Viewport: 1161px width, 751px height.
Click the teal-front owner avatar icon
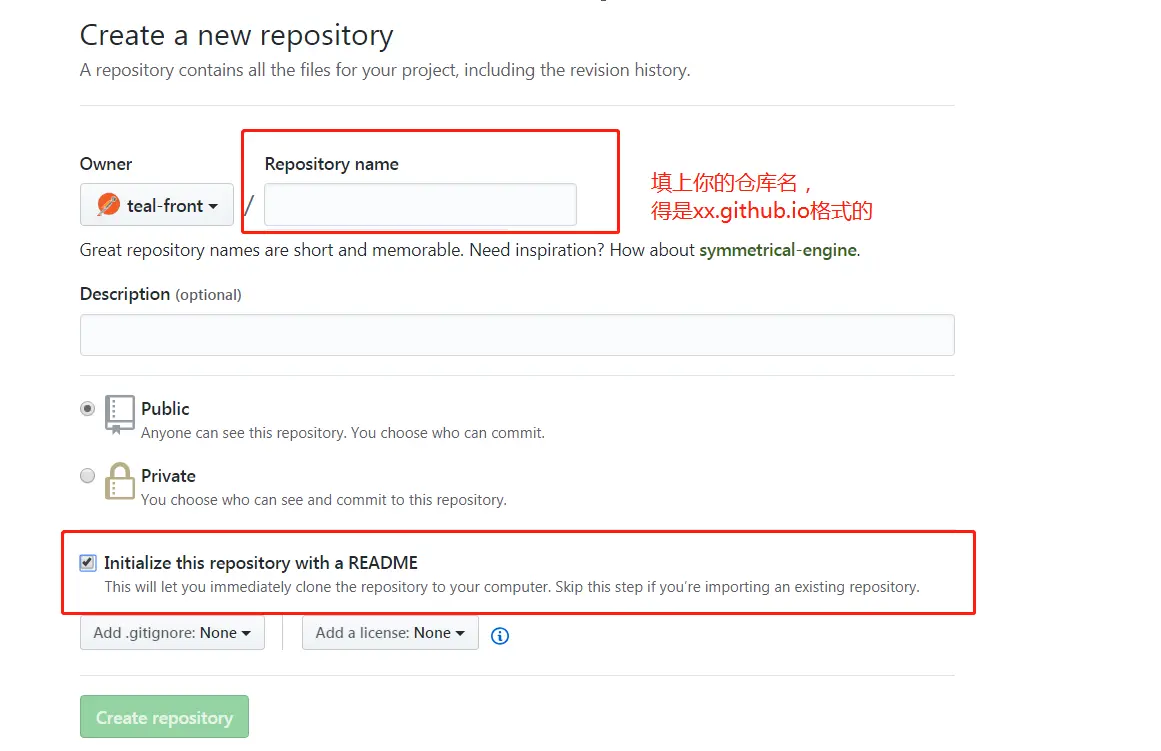tap(109, 204)
